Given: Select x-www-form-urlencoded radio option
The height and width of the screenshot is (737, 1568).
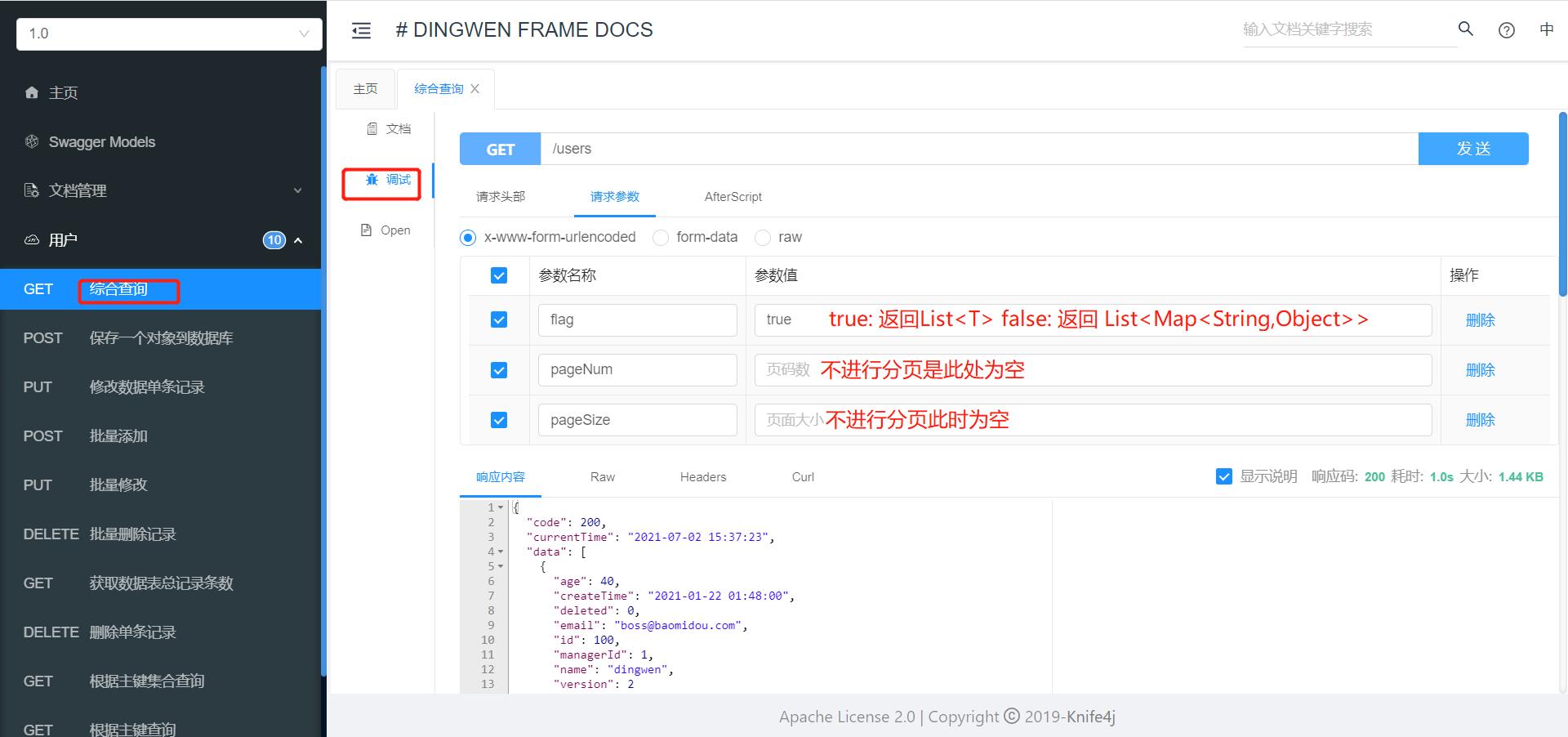Looking at the screenshot, I should tap(468, 238).
